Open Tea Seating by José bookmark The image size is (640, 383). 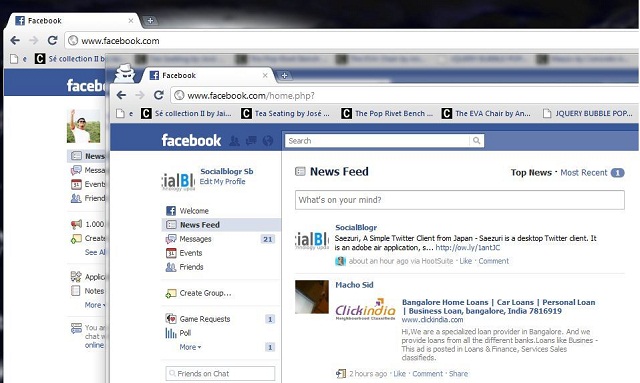click(x=285, y=114)
